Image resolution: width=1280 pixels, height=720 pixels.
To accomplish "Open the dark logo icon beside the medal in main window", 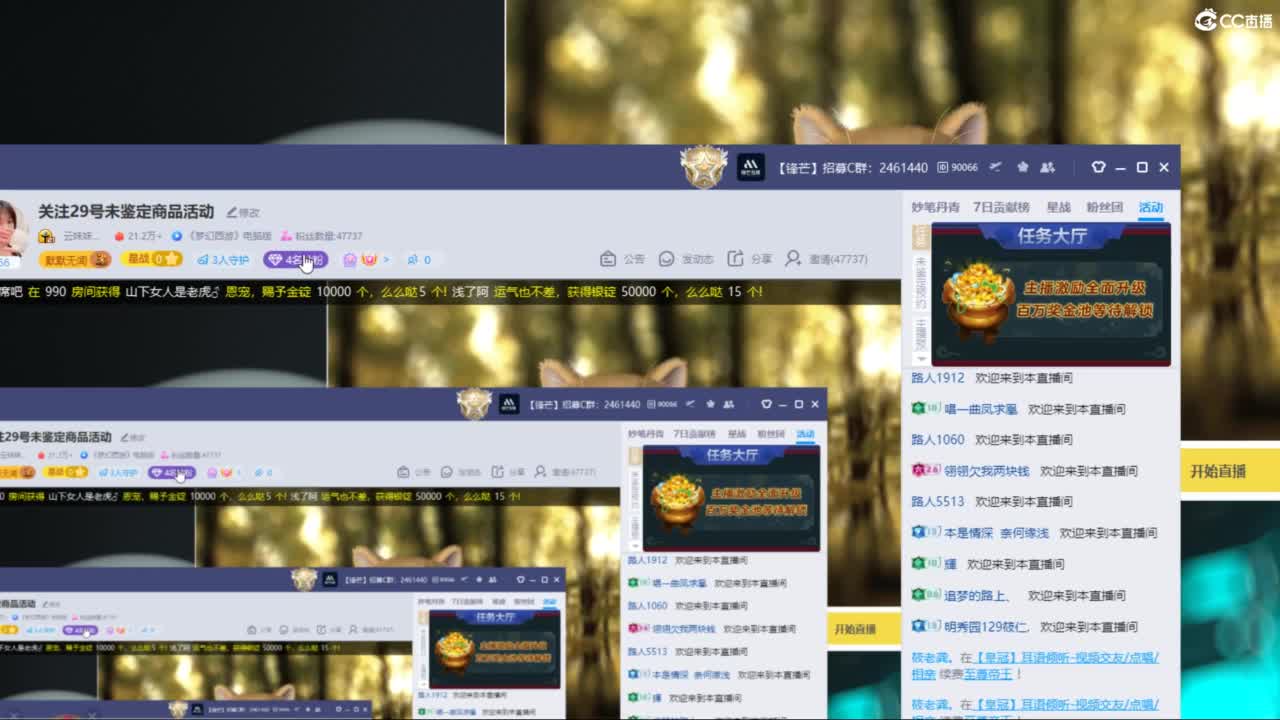I will coord(751,167).
